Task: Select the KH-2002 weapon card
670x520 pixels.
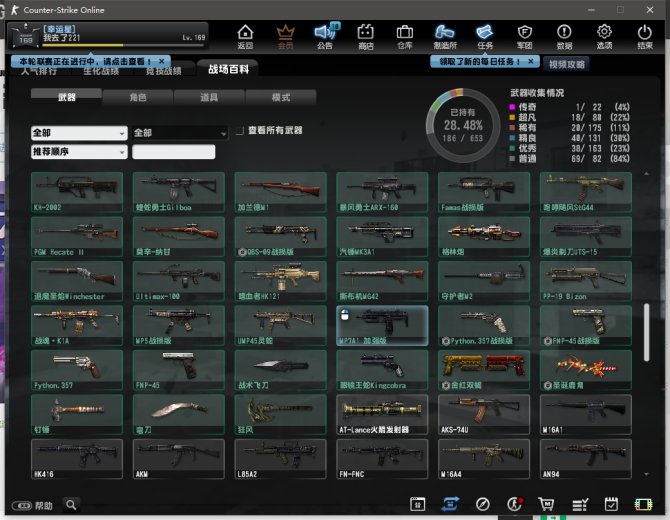Action: [x=77, y=192]
